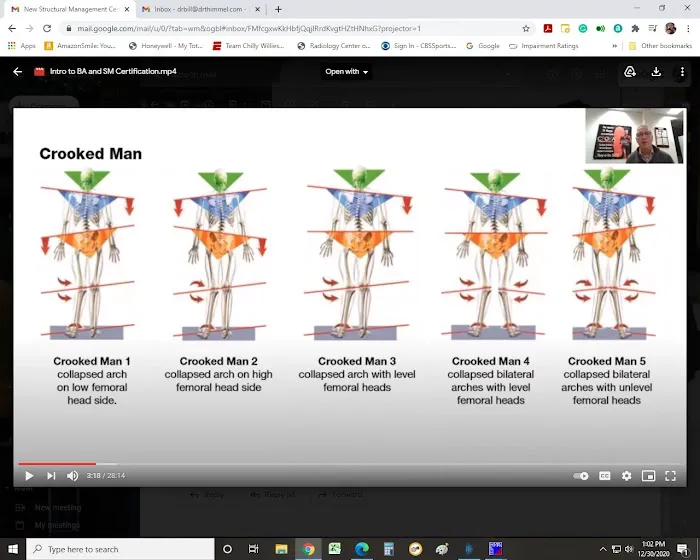Open more actions three-dot menu

[682, 72]
